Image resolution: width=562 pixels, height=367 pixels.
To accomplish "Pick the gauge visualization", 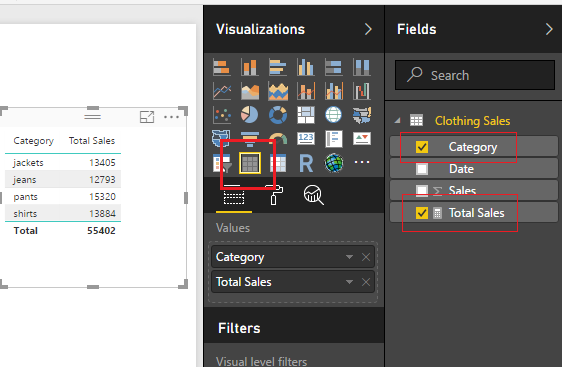I will click(x=278, y=139).
